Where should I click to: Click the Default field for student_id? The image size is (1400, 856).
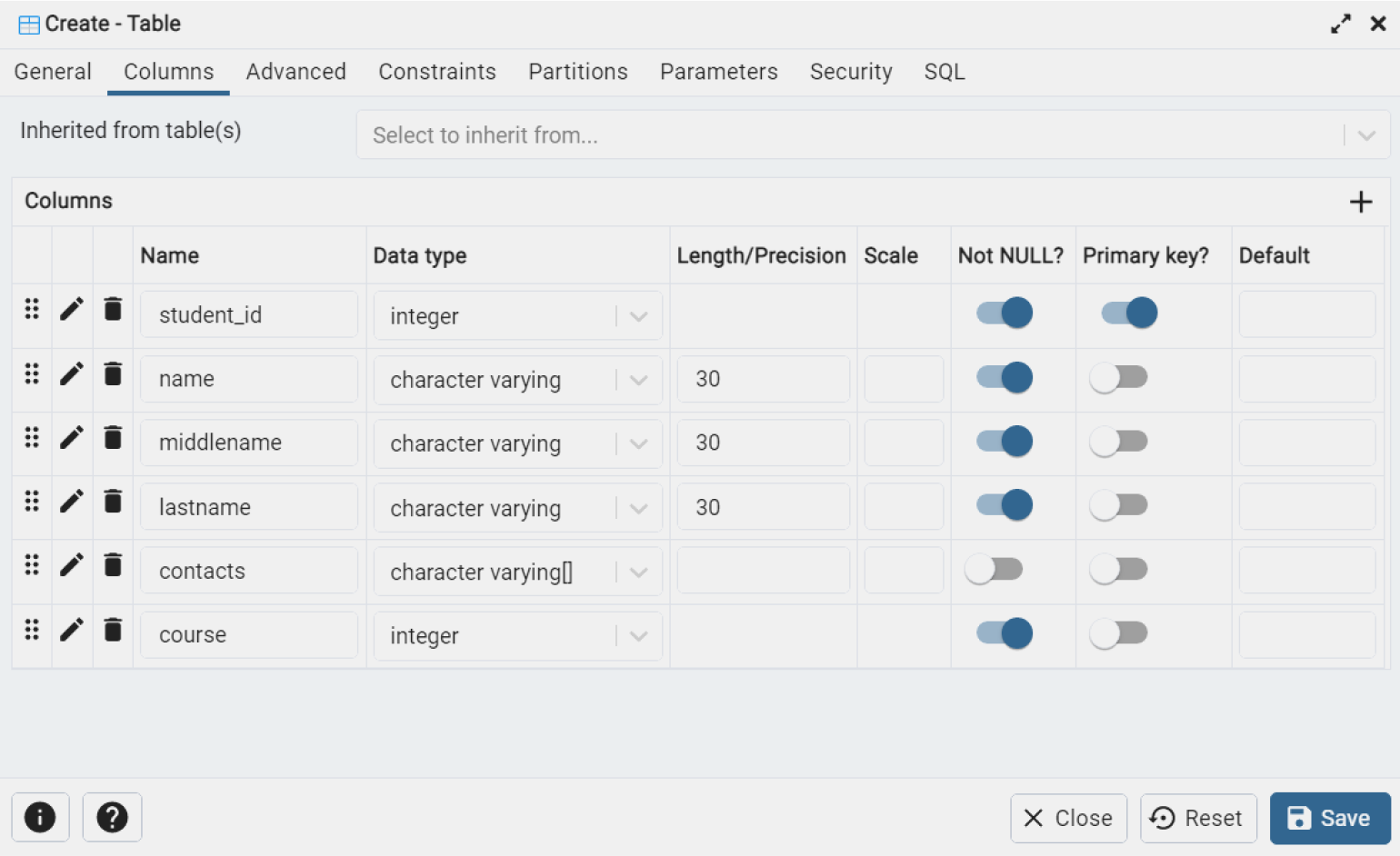pos(1306,314)
